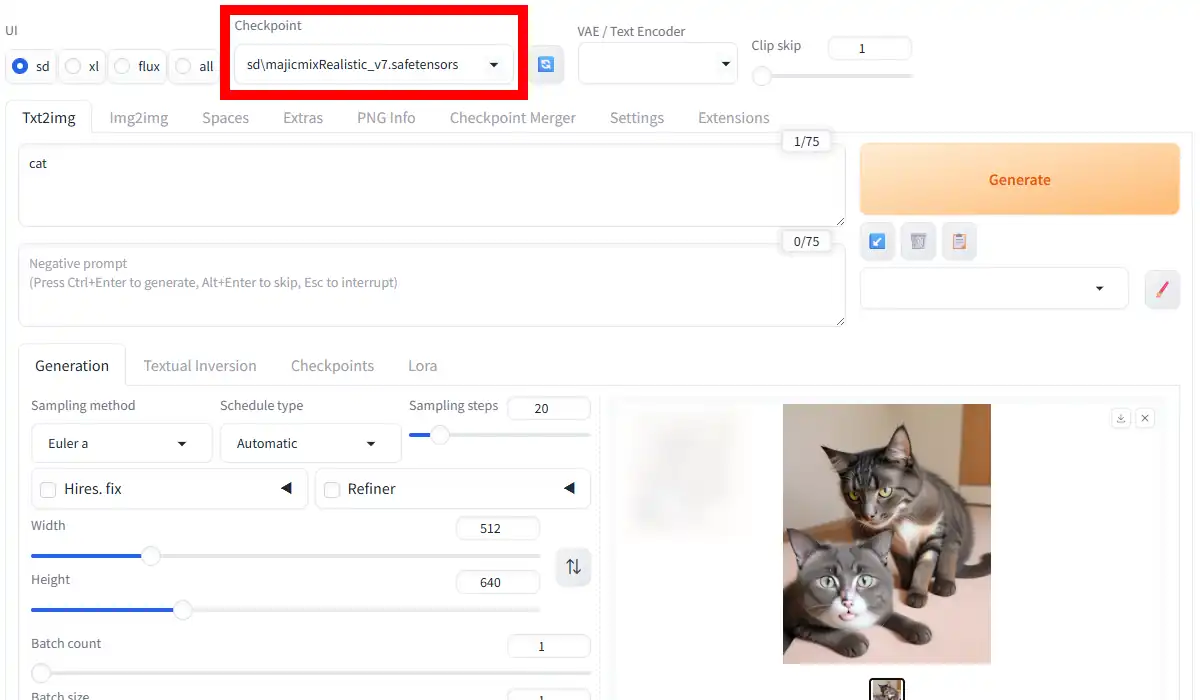Open the Checkpoints sub-tab
The image size is (1200, 700).
point(332,366)
